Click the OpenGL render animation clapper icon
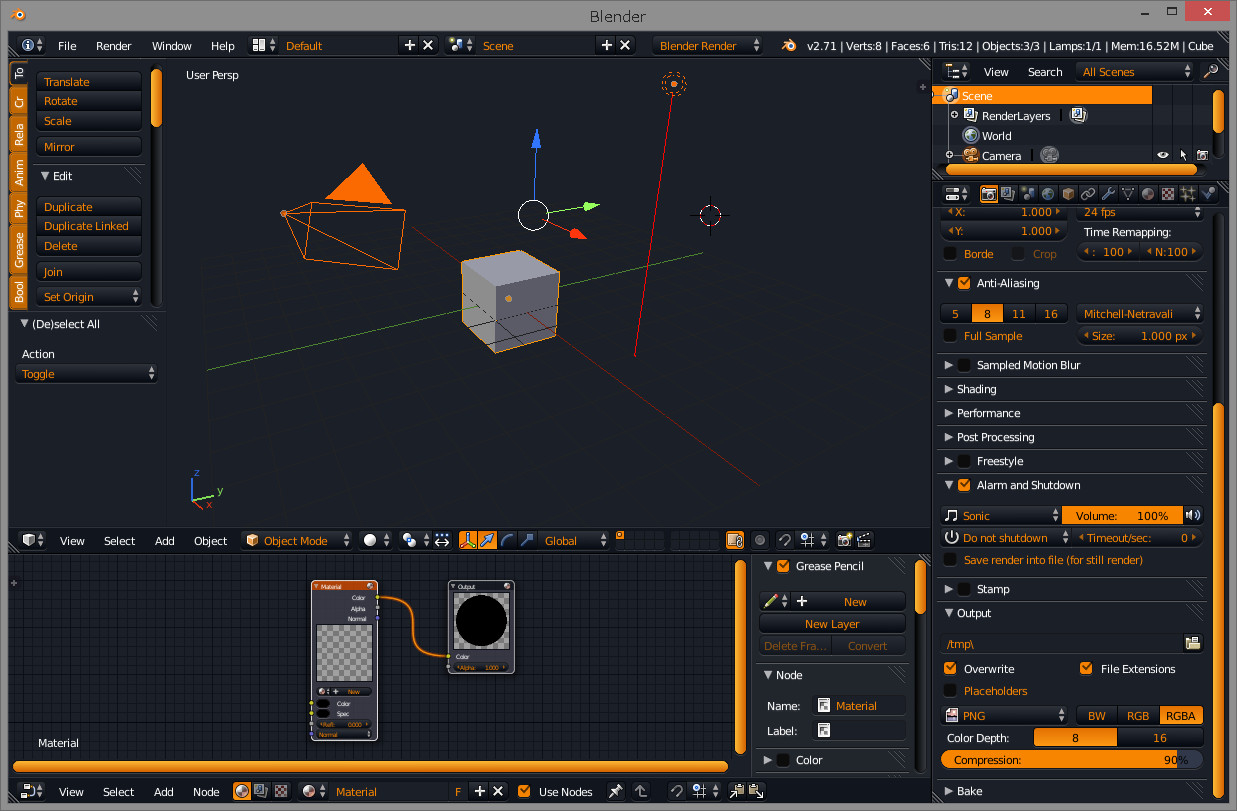 pyautogui.click(x=865, y=540)
